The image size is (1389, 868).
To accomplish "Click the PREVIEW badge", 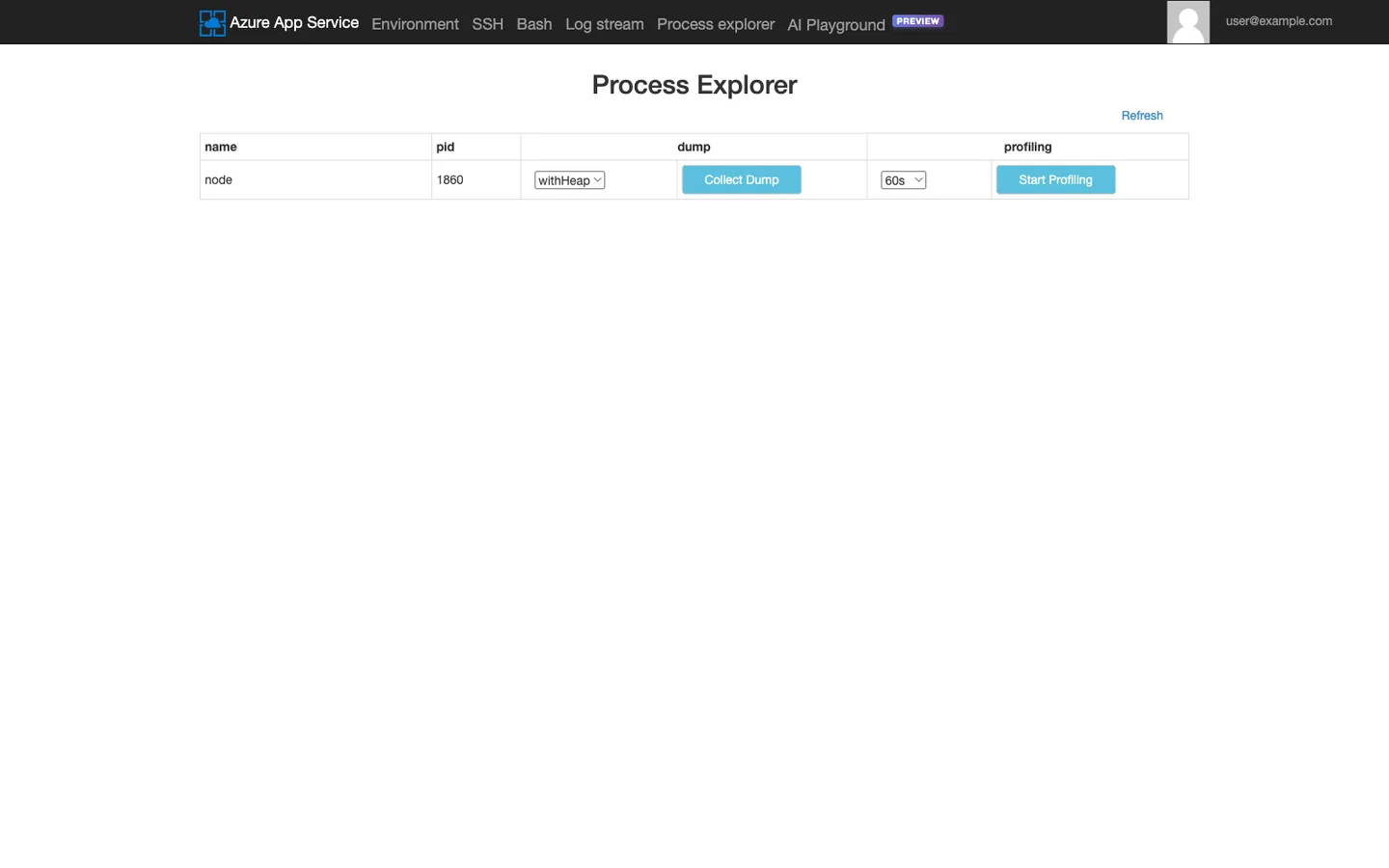I will coord(918,21).
